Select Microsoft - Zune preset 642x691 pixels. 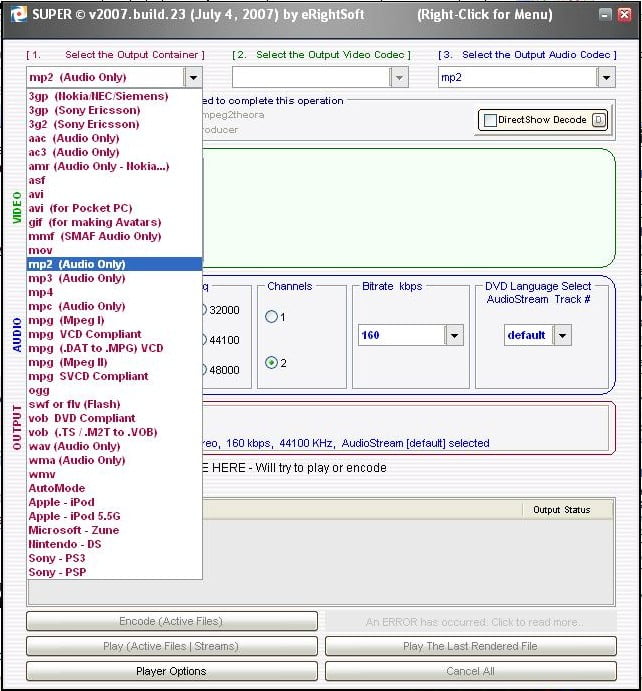click(115, 530)
